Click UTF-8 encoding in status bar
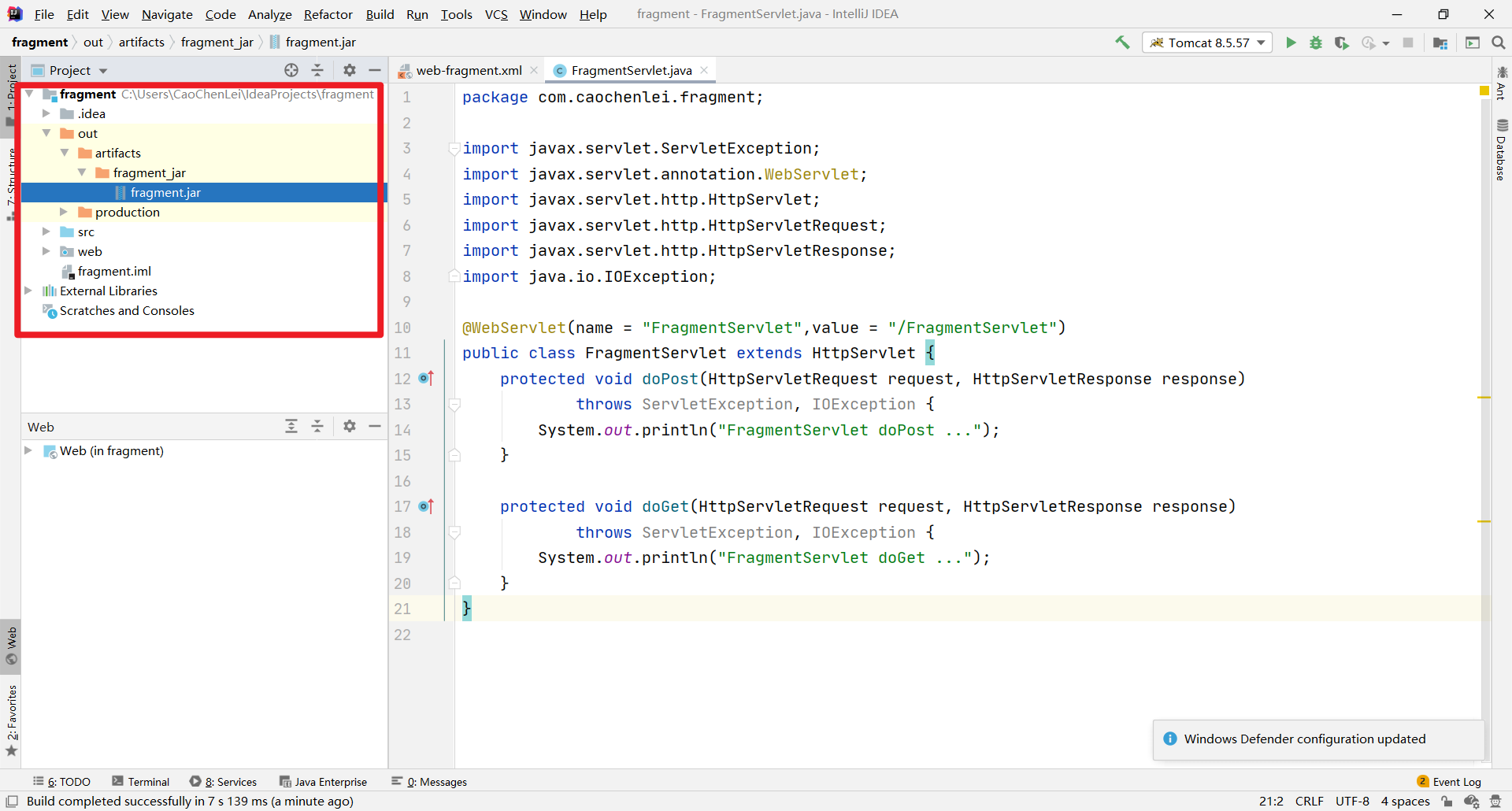Screen dimensions: 1512x811 pyautogui.click(x=1352, y=801)
